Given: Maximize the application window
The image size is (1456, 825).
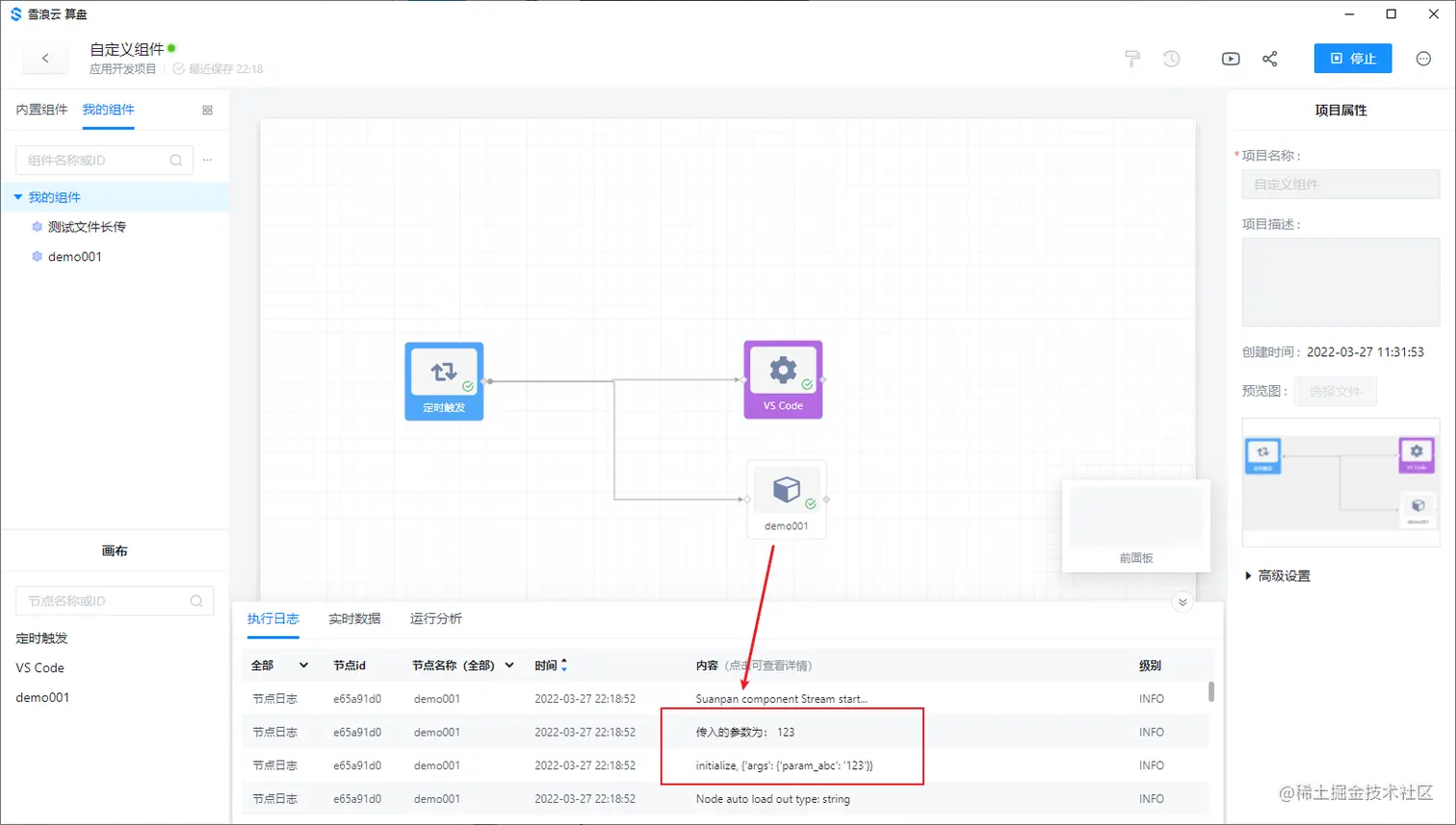Looking at the screenshot, I should coord(1391,14).
